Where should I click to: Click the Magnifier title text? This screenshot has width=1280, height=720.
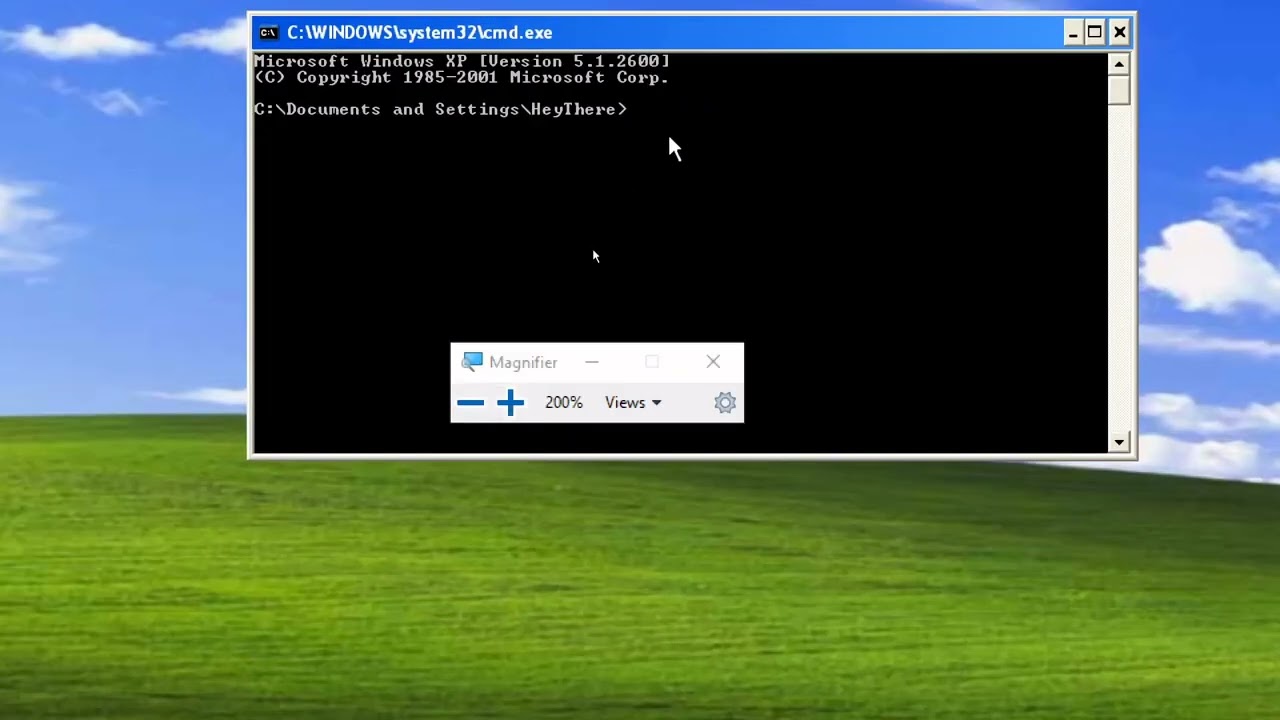click(x=523, y=363)
